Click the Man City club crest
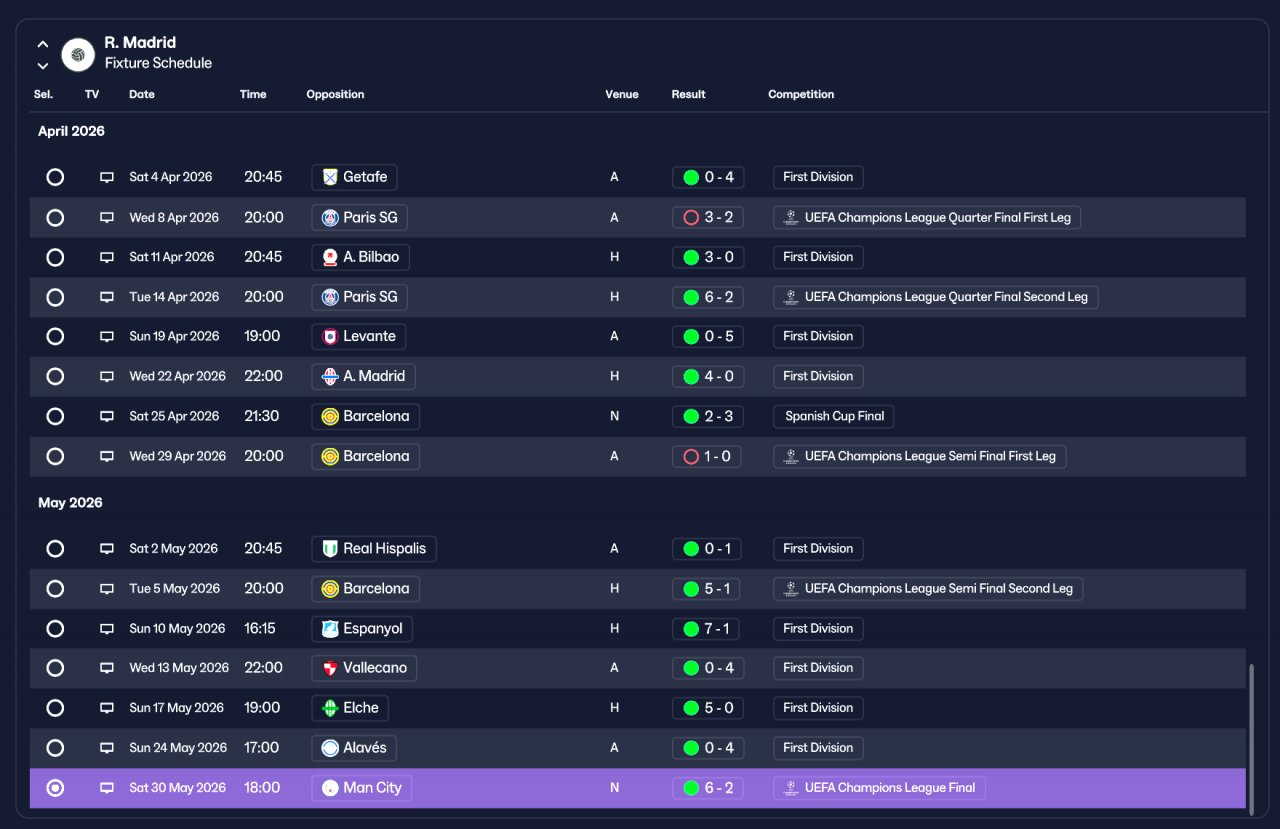 [x=330, y=788]
